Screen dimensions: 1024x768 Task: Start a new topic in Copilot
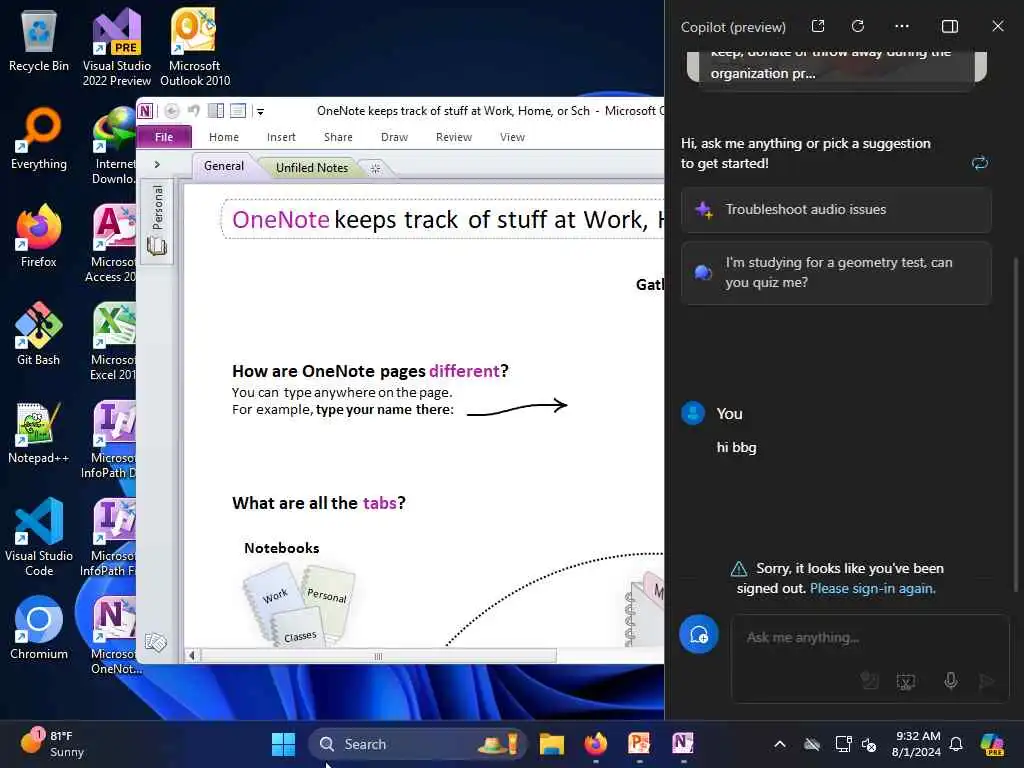(x=699, y=634)
